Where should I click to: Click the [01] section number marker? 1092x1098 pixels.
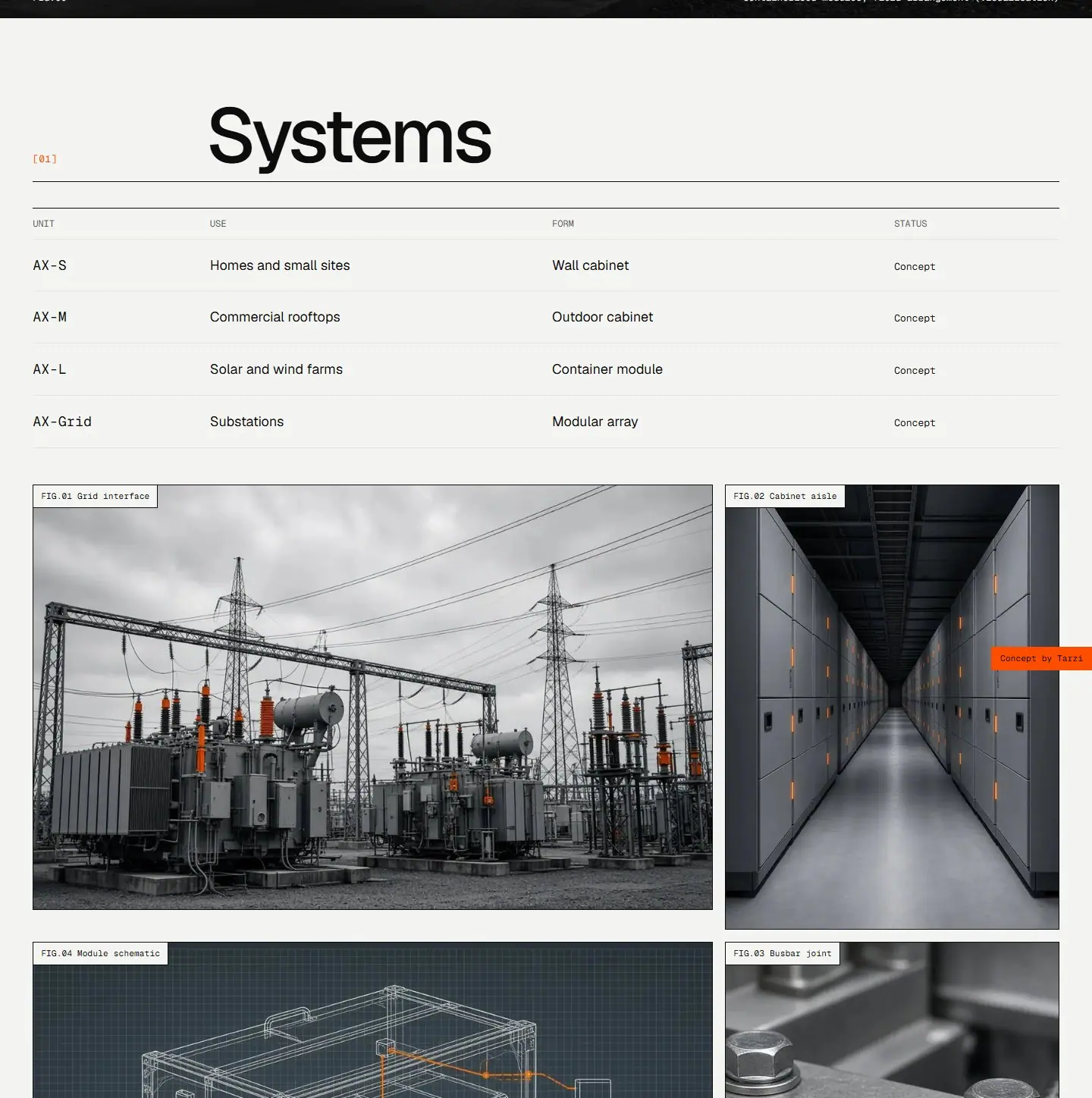point(45,158)
